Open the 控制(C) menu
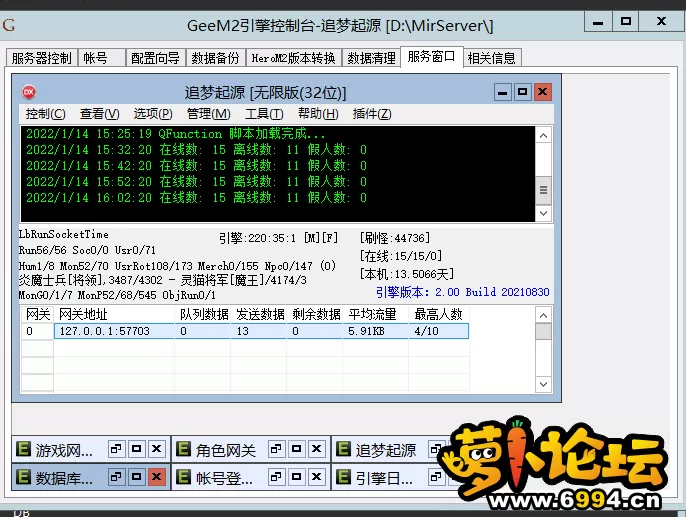The image size is (686, 517). tap(46, 114)
